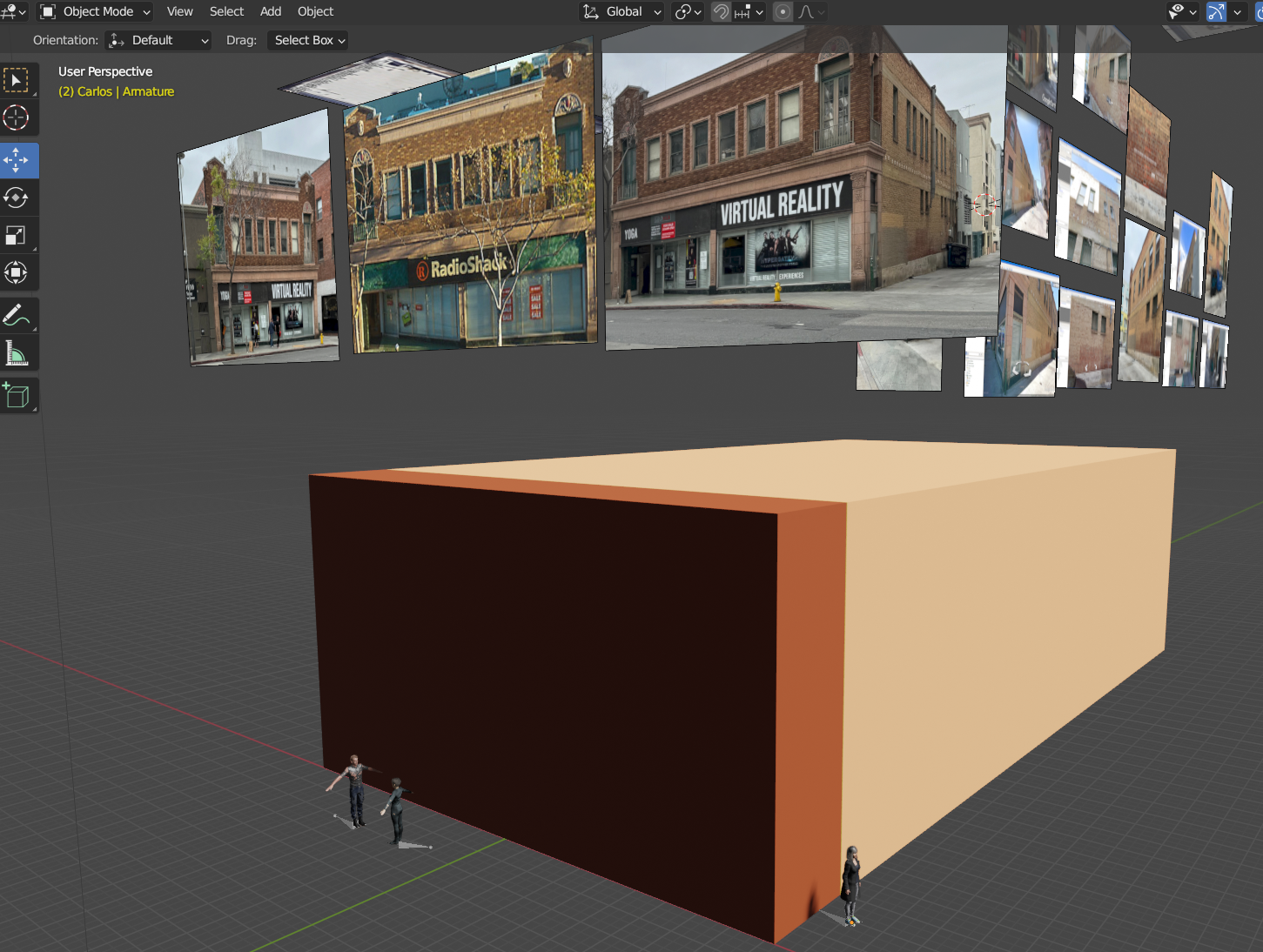Viewport: 1263px width, 952px height.
Task: Enable proportional editing
Action: 783,11
